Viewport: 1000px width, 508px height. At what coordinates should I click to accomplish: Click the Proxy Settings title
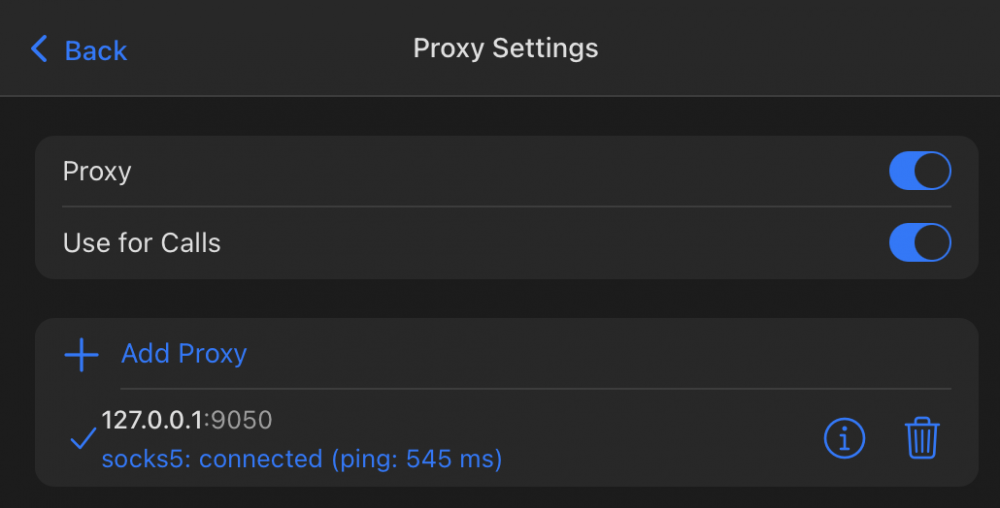pyautogui.click(x=506, y=48)
